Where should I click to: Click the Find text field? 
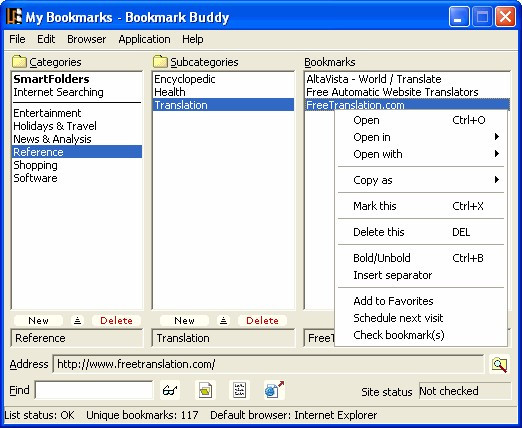coord(94,390)
